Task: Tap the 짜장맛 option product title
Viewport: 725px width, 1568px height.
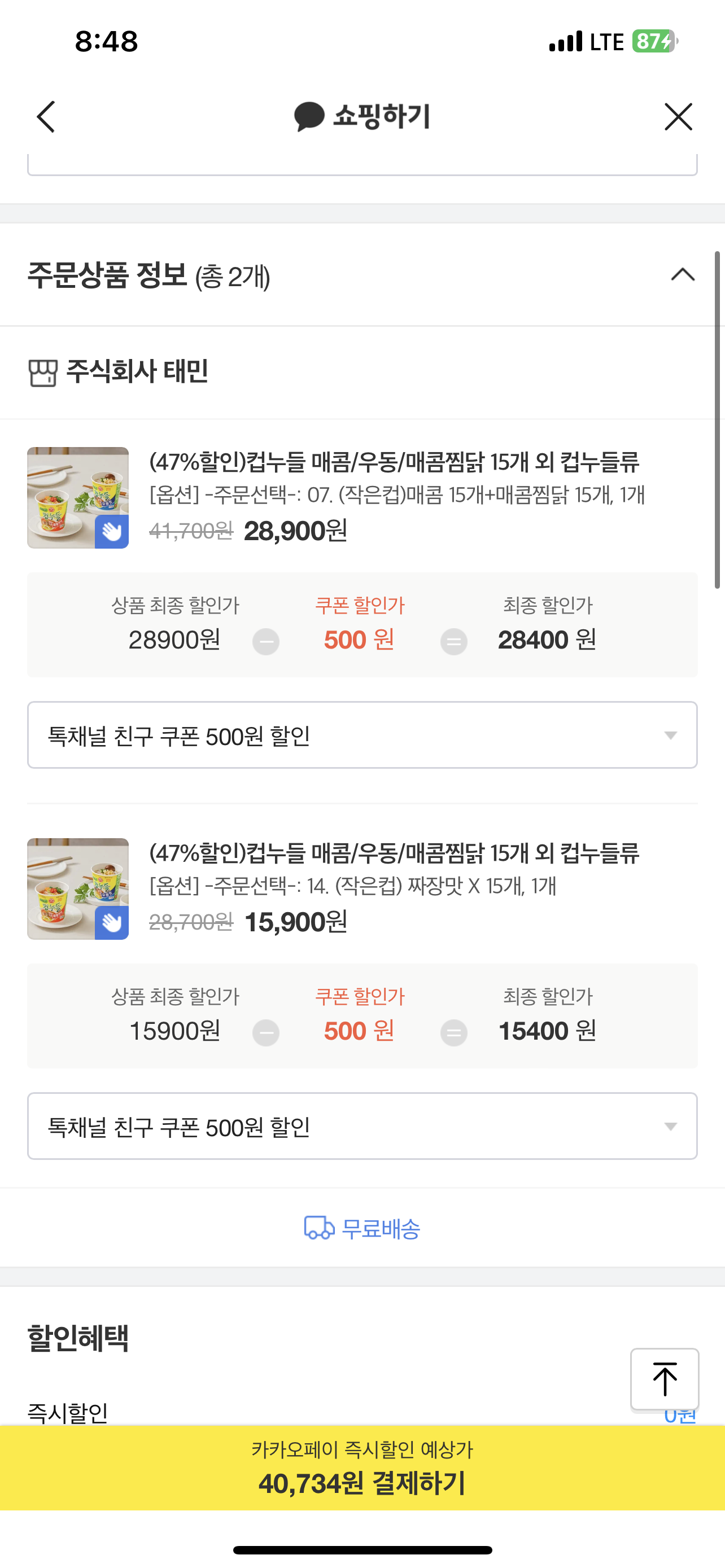Action: [x=394, y=853]
